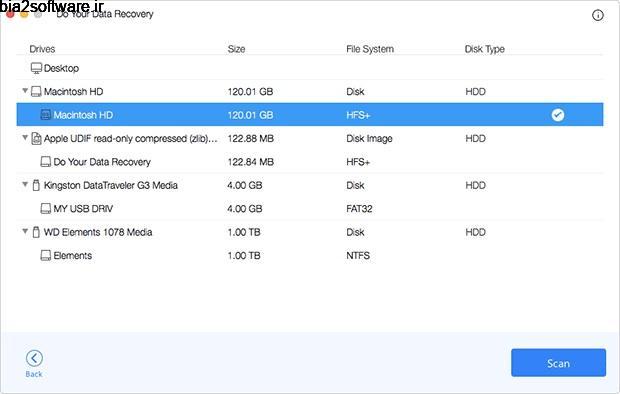
Task: Sort by the Size column header
Action: pyautogui.click(x=236, y=49)
